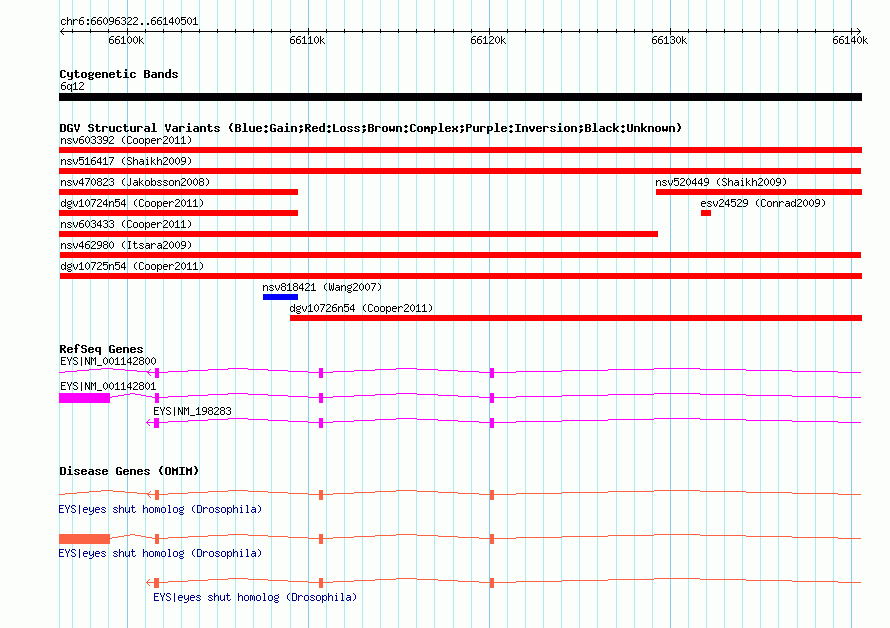Click the small esv24529 (Conrad2009) red bar

pos(706,213)
